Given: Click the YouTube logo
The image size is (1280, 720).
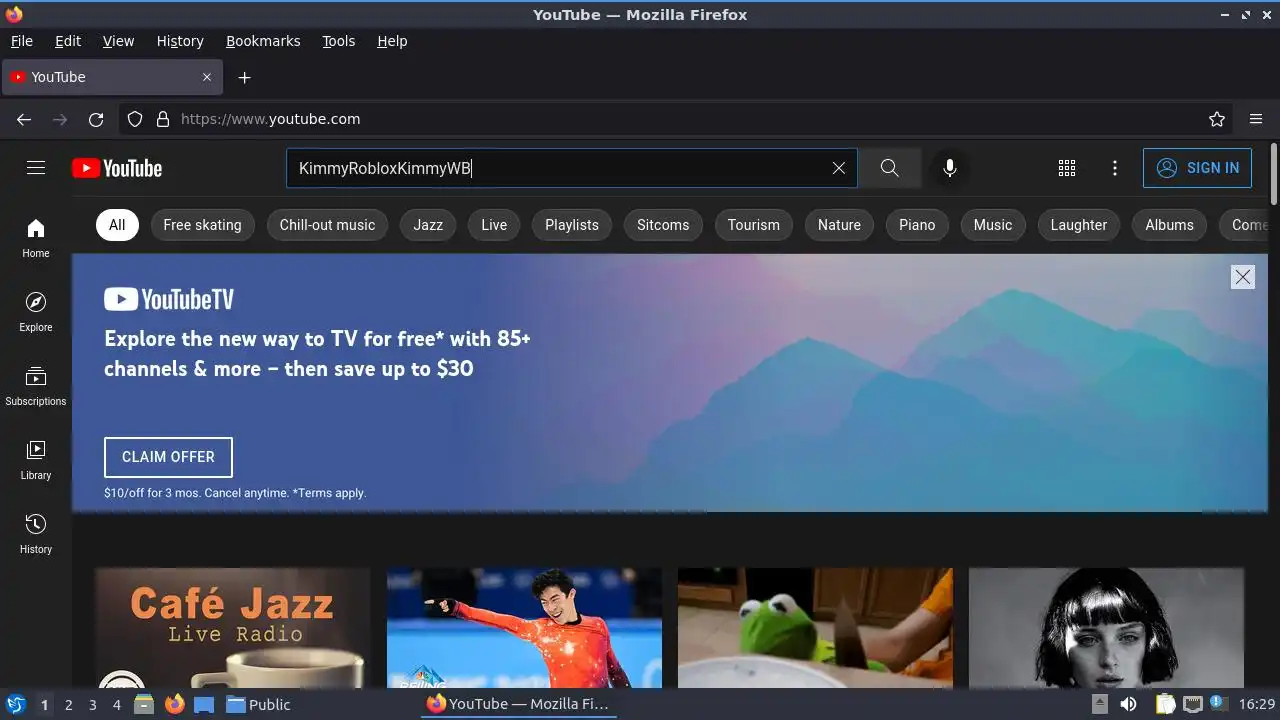Looking at the screenshot, I should click(117, 168).
